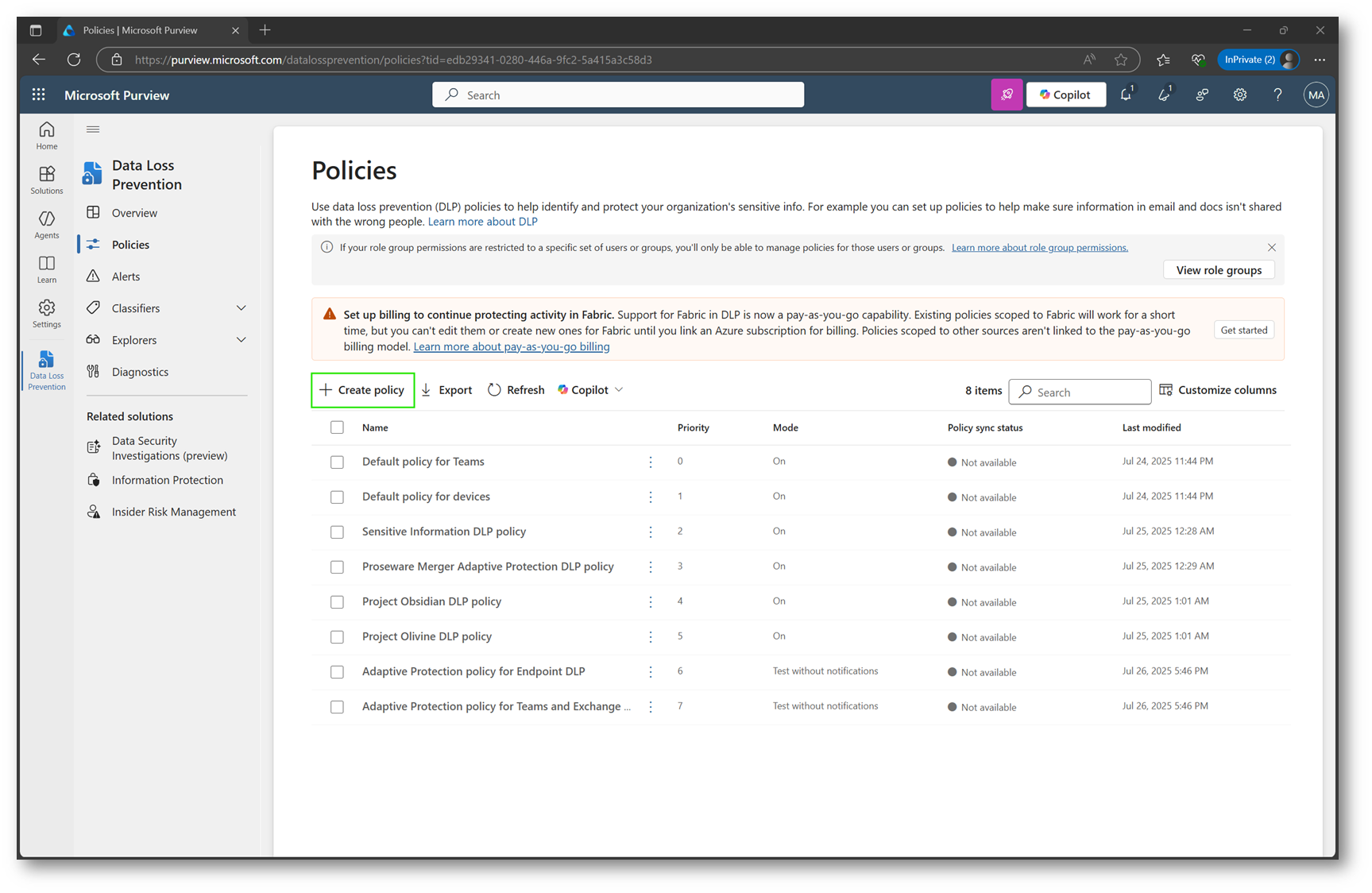1372x893 pixels.
Task: Open Solutions in left rail
Action: point(47,180)
